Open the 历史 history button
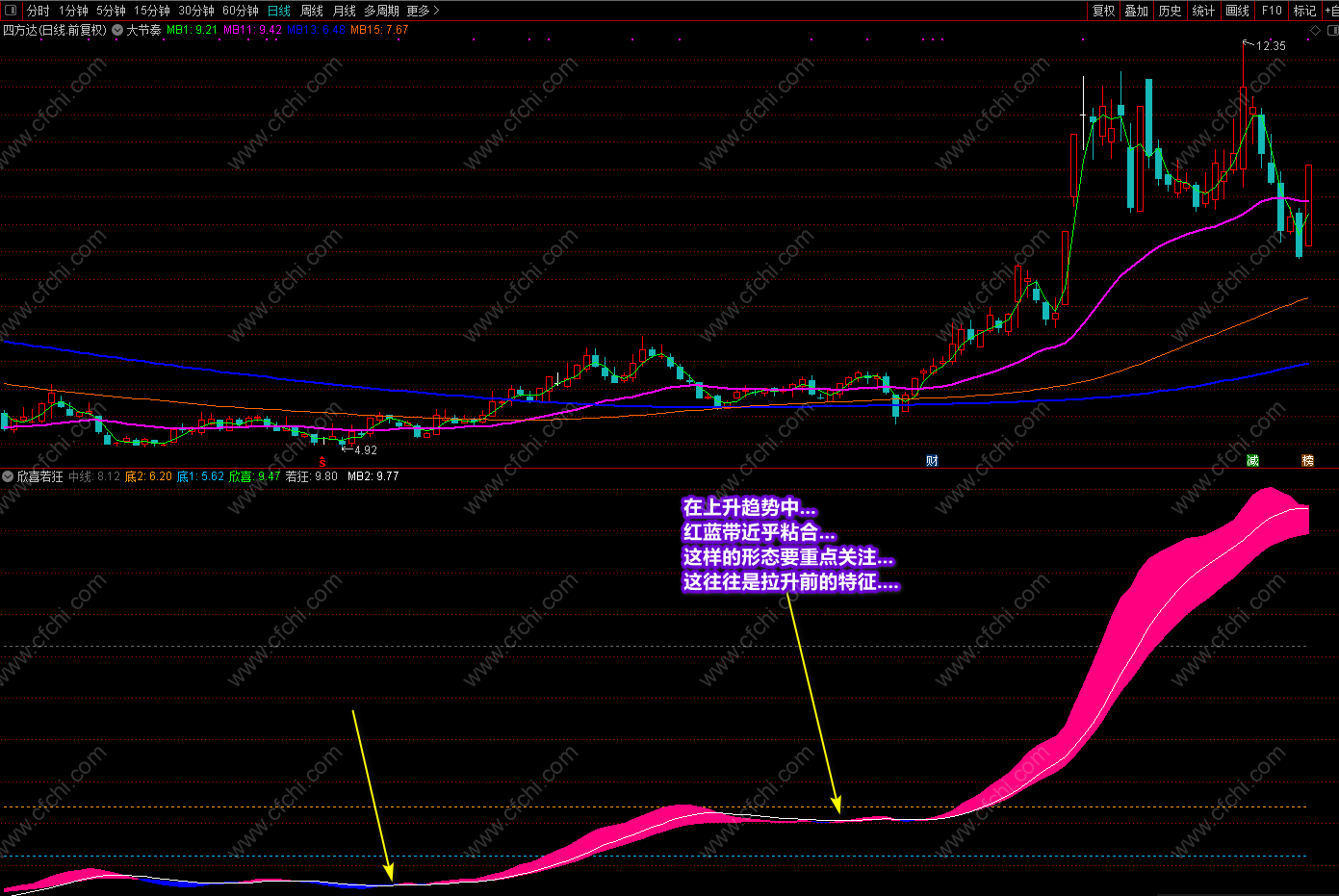The image size is (1339, 896). tap(1170, 11)
